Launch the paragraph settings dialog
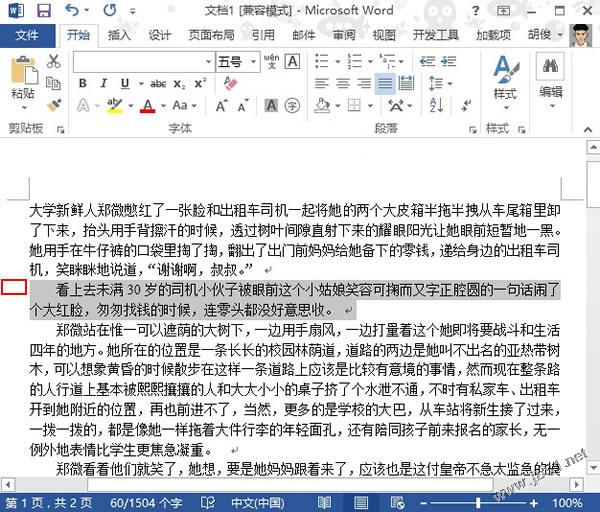This screenshot has height=512, width=600. pyautogui.click(x=473, y=130)
